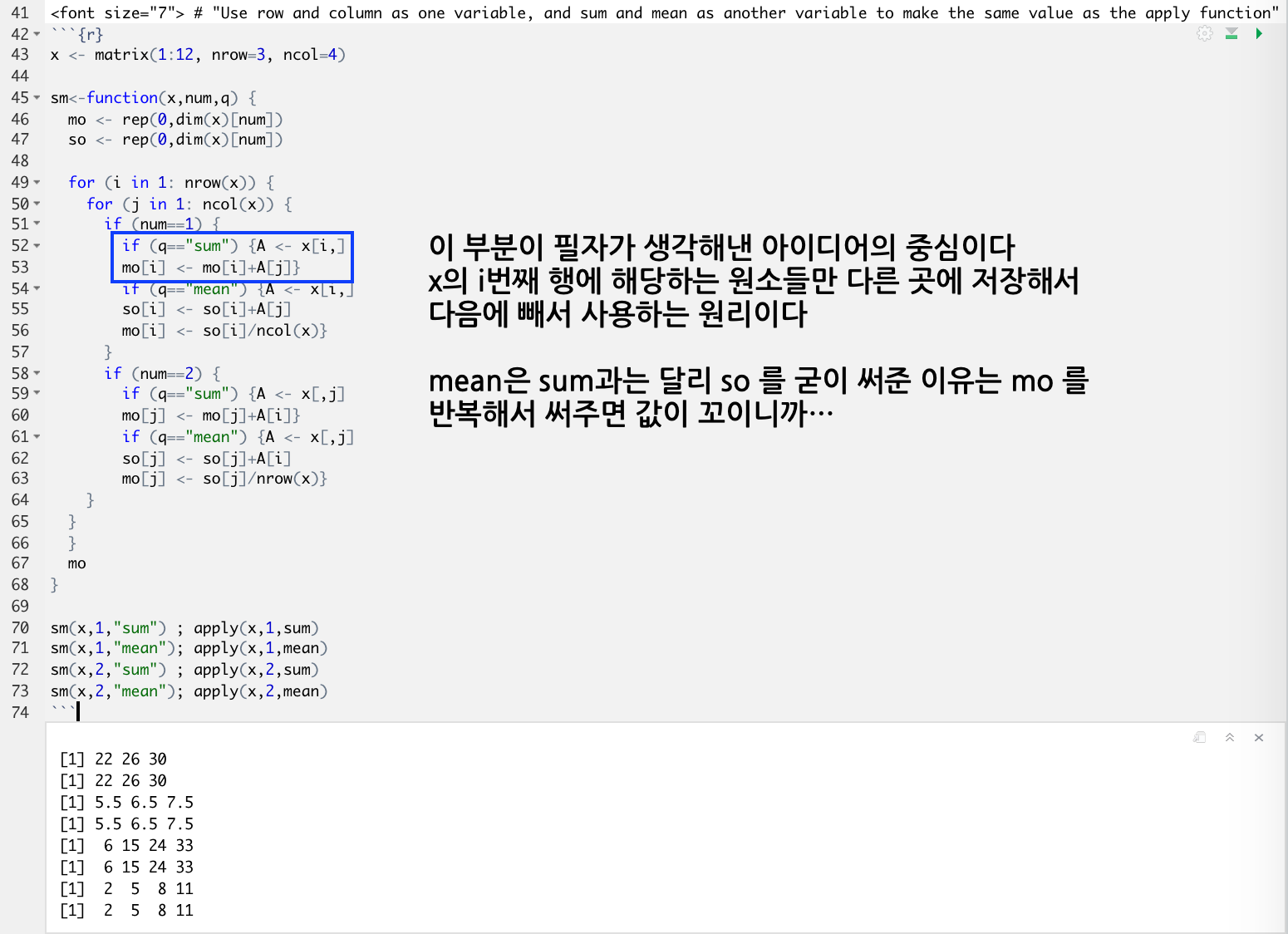Fold the code chunk at line 42
Image resolution: width=1288 pixels, height=934 pixels.
pos(37,34)
